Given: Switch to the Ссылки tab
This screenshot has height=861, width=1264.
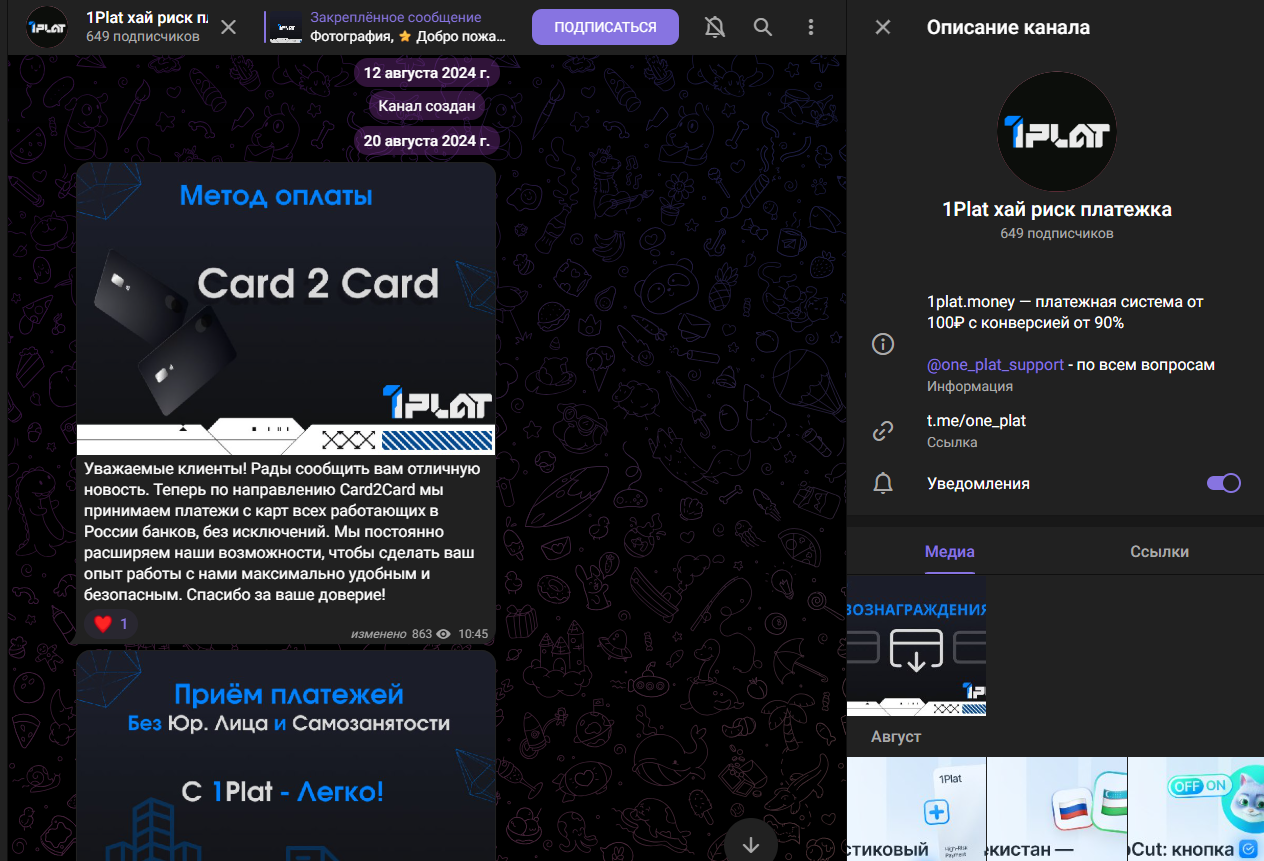Looking at the screenshot, I should point(1159,551).
